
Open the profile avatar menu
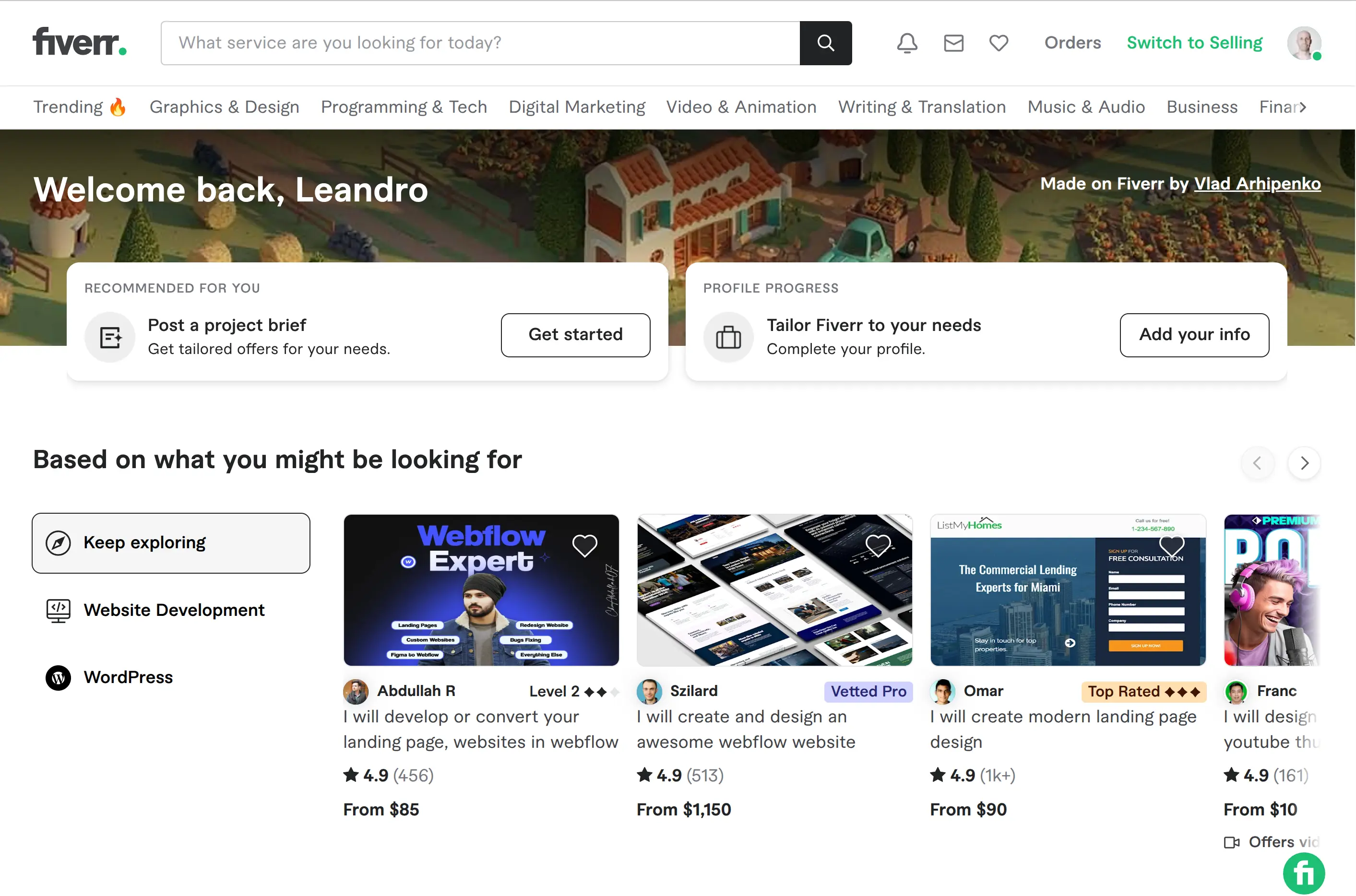1303,43
